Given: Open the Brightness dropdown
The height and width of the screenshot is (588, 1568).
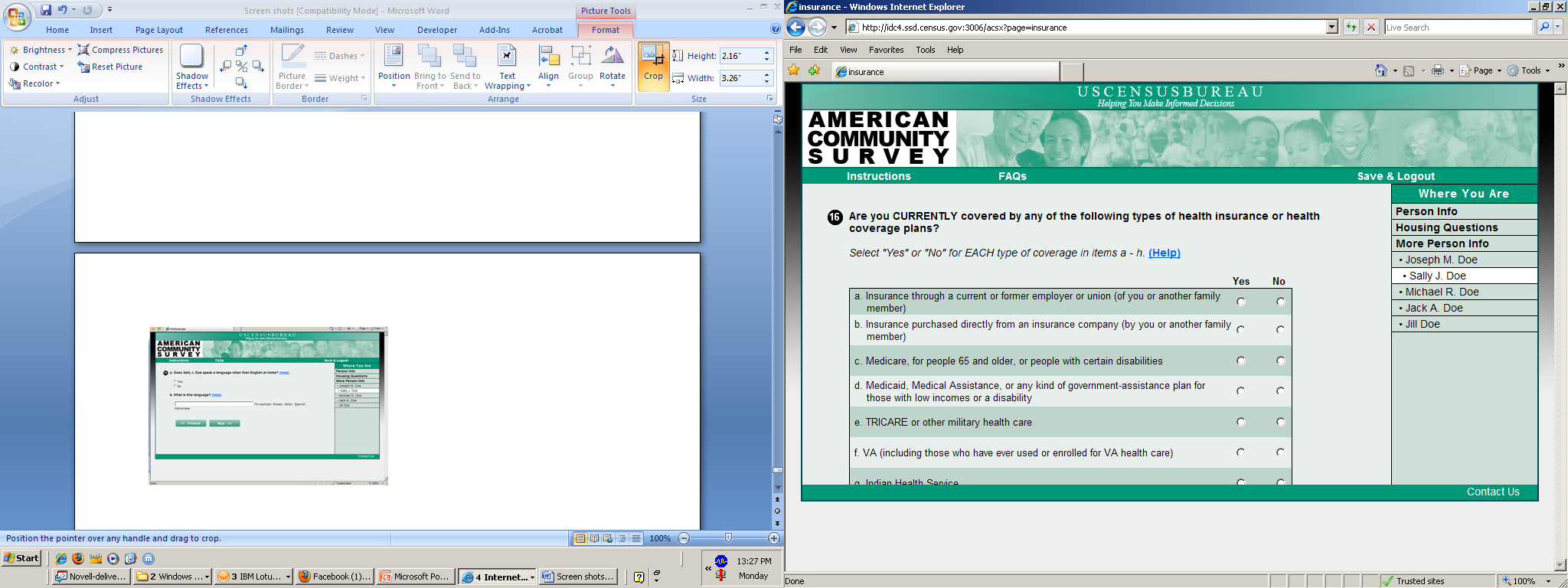Looking at the screenshot, I should 41,50.
